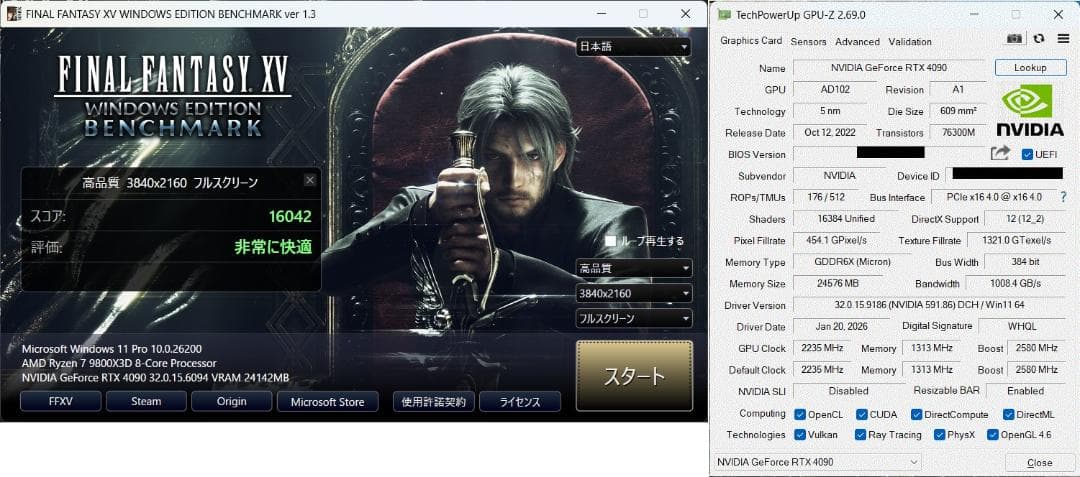This screenshot has height=477, width=1080.
Task: Click the Bus Interface question mark
Action: click(x=1063, y=197)
